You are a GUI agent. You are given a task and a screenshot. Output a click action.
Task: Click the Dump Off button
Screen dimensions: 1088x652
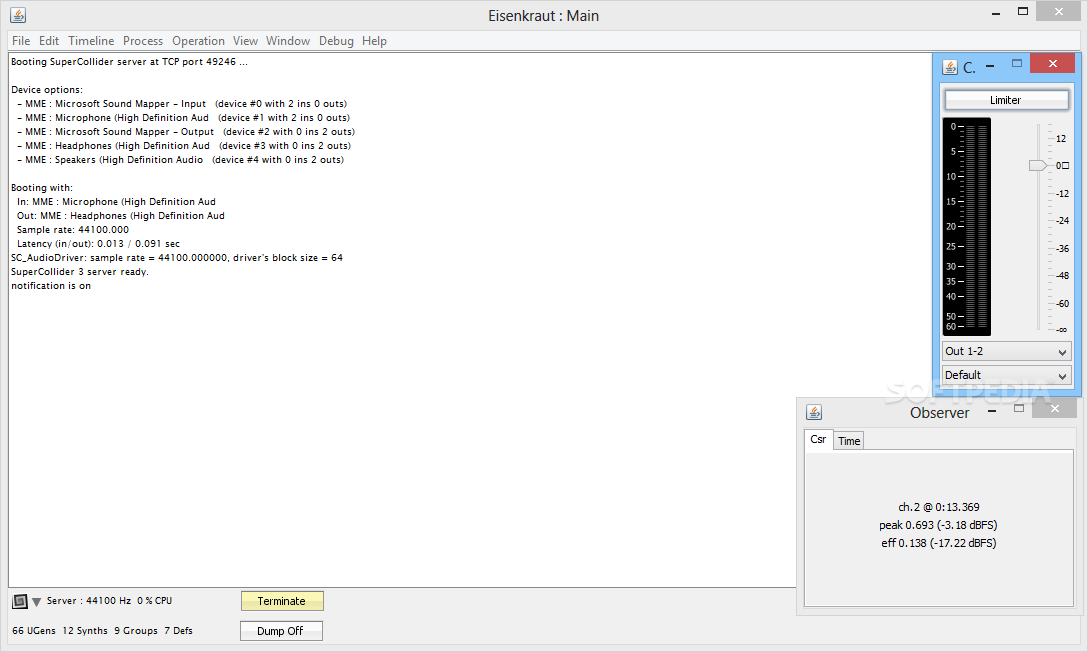click(x=280, y=631)
